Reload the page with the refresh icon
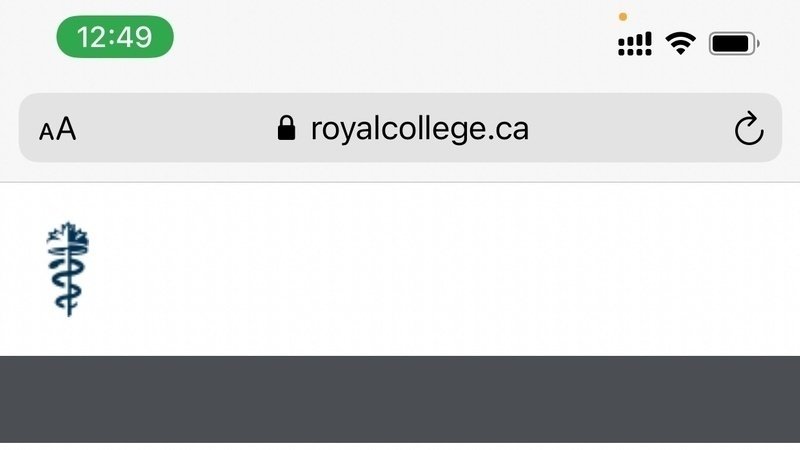Screen dimensions: 800x450 (x=748, y=128)
